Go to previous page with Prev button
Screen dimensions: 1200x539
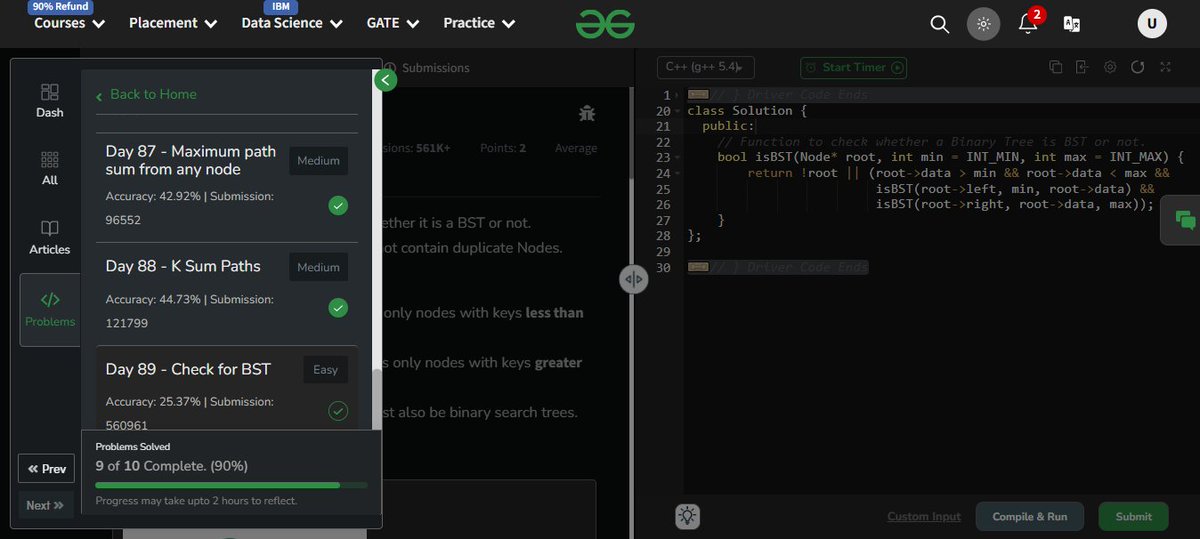pyautogui.click(x=47, y=468)
